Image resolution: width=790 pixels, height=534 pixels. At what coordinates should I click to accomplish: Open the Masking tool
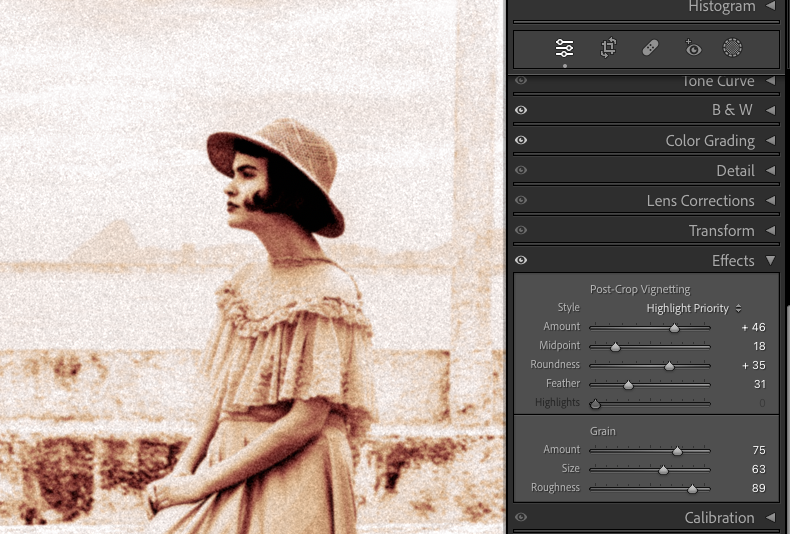pyautogui.click(x=733, y=48)
